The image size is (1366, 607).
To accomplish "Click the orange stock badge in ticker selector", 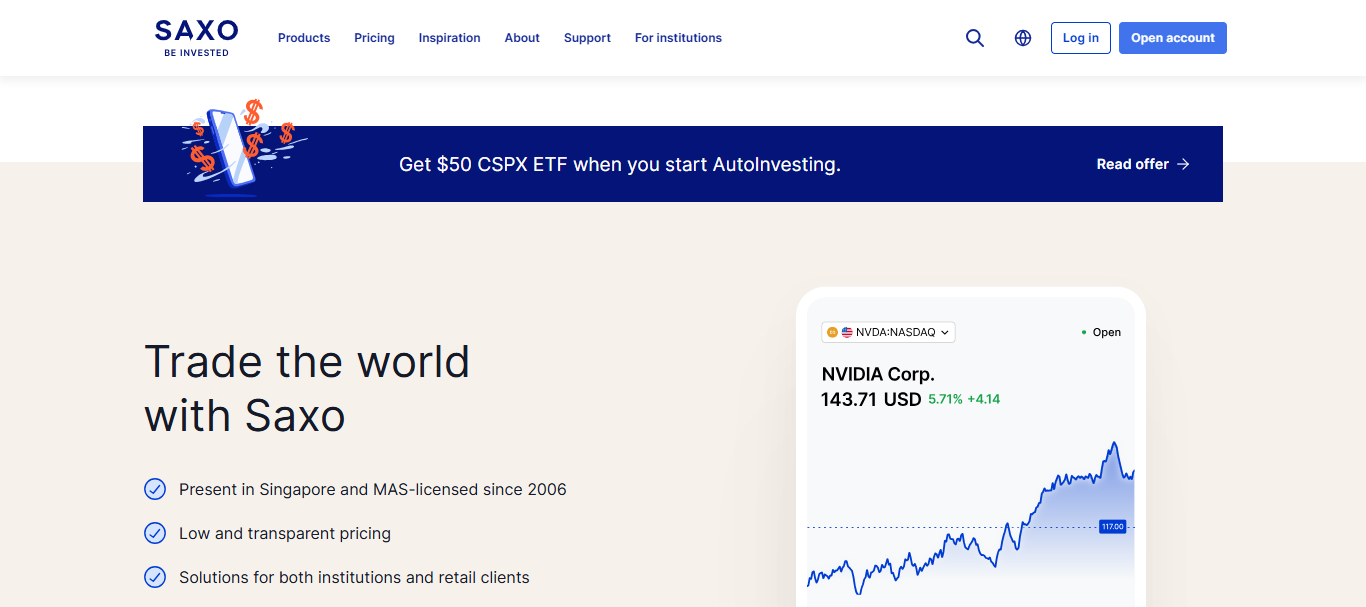I will pyautogui.click(x=832, y=332).
